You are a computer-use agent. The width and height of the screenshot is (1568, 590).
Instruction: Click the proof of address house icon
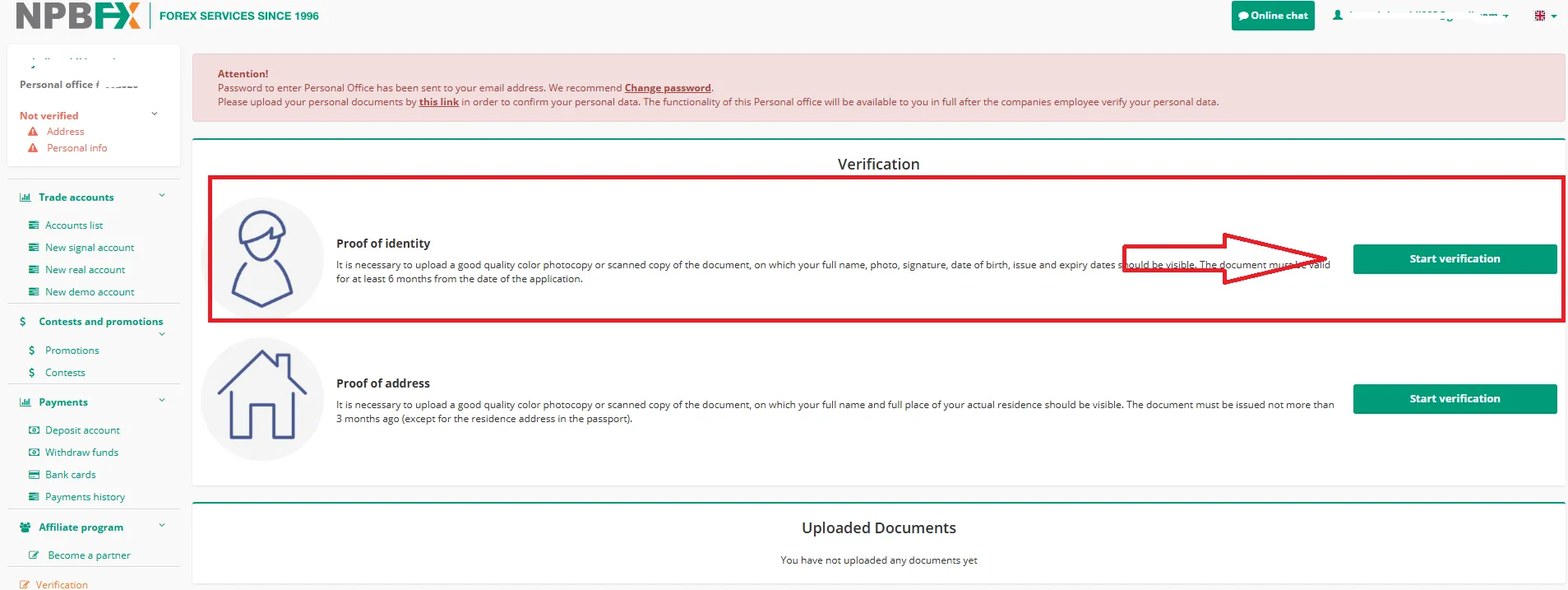pyautogui.click(x=262, y=397)
